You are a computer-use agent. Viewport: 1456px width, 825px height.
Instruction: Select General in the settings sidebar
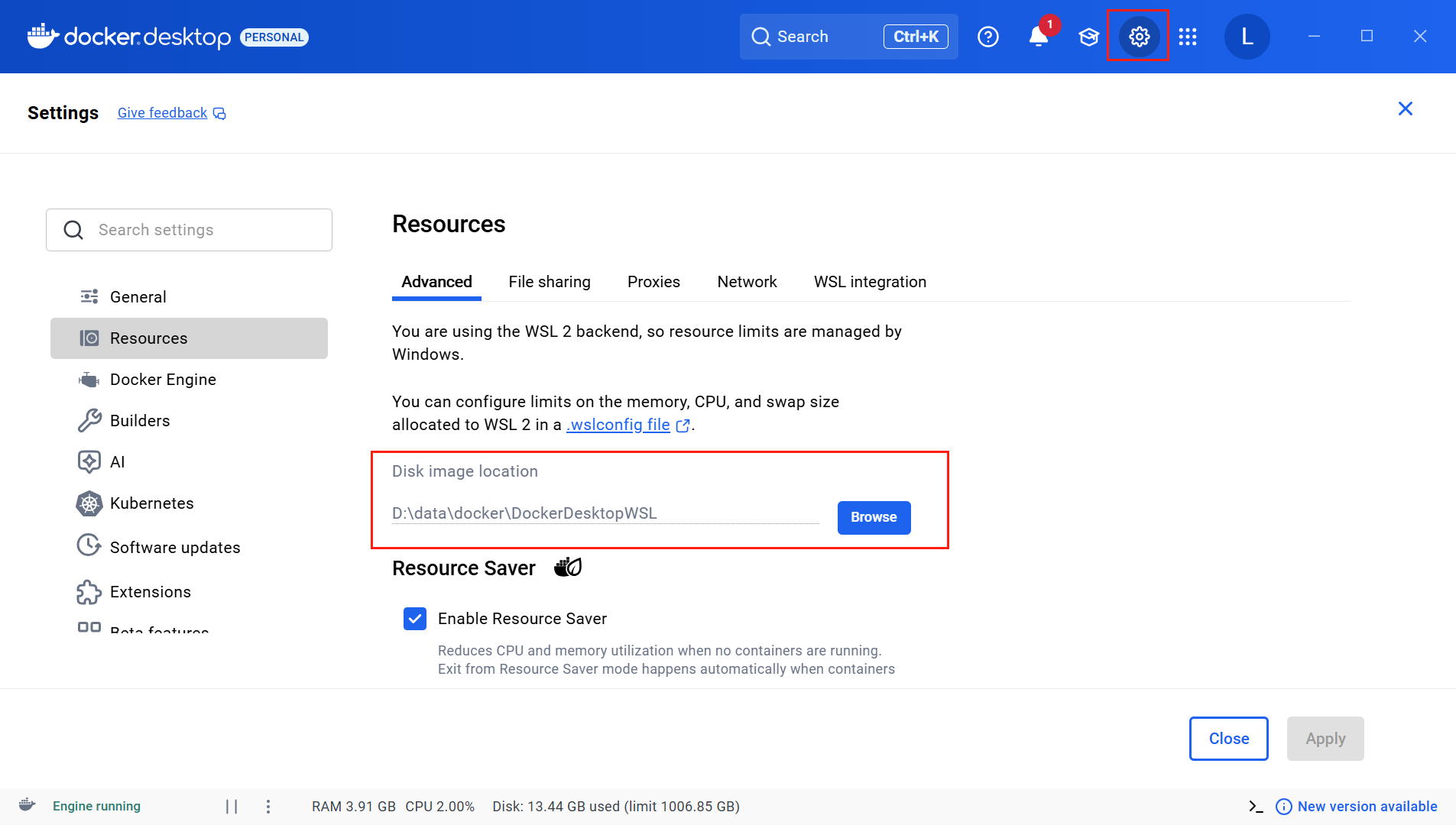point(189,297)
